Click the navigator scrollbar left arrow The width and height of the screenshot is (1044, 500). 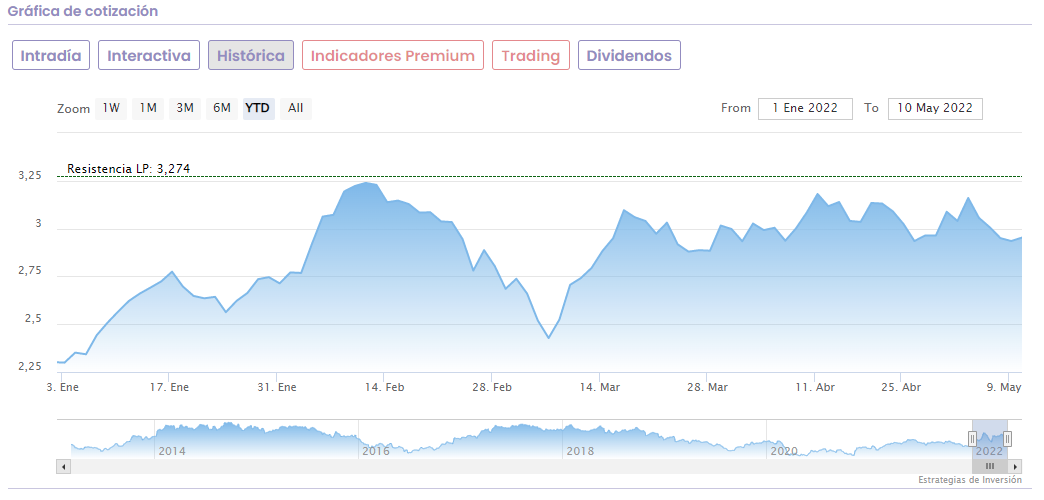point(63,466)
